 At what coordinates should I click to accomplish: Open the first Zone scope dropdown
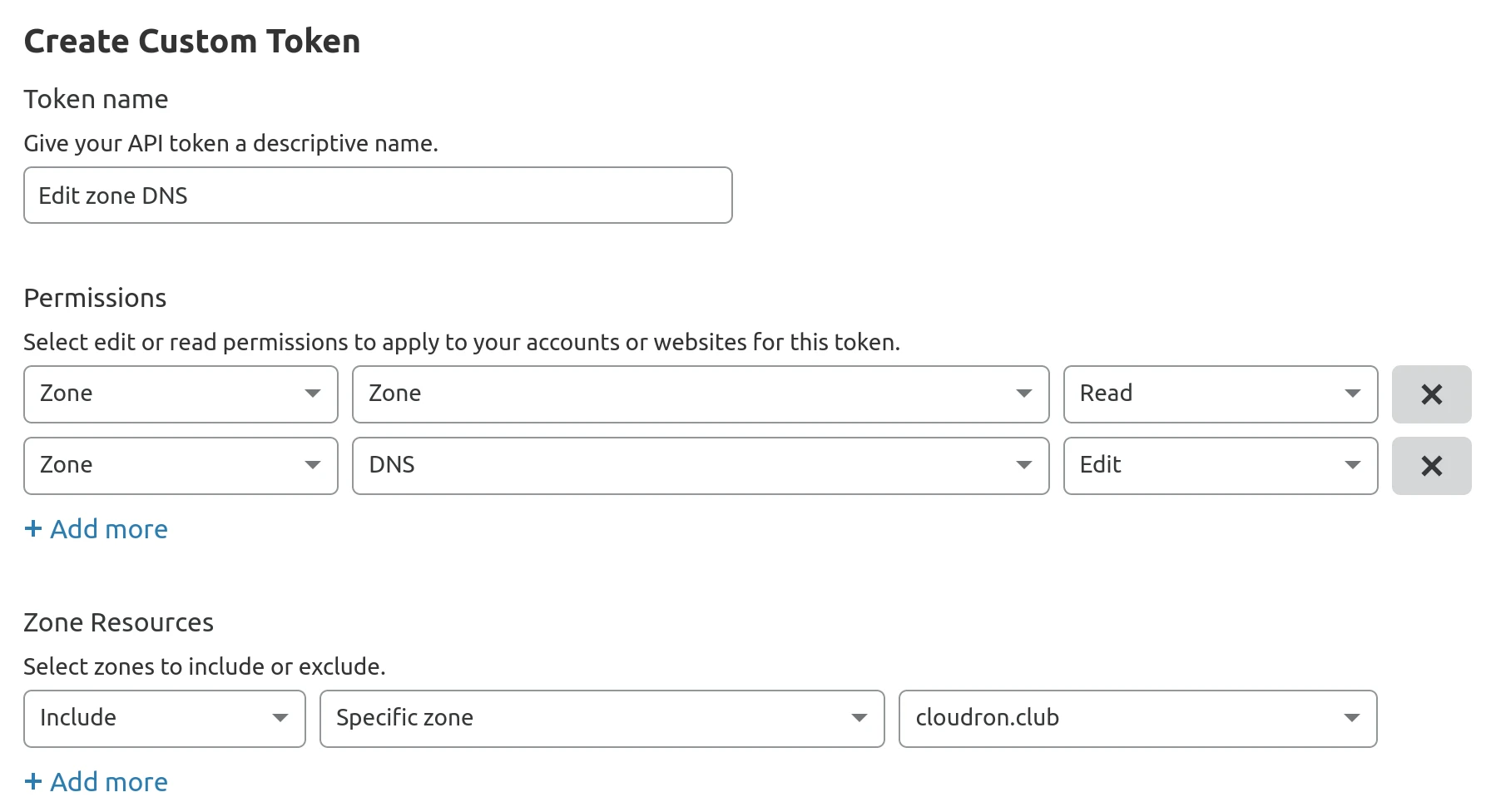click(x=181, y=394)
